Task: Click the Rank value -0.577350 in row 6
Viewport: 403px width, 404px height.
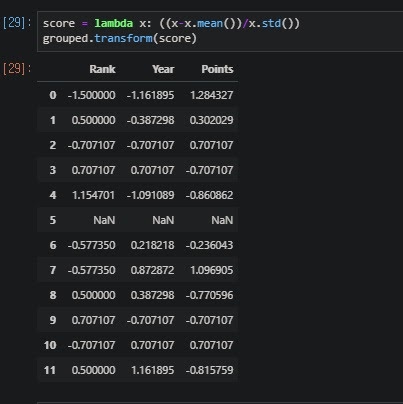Action: (x=92, y=245)
